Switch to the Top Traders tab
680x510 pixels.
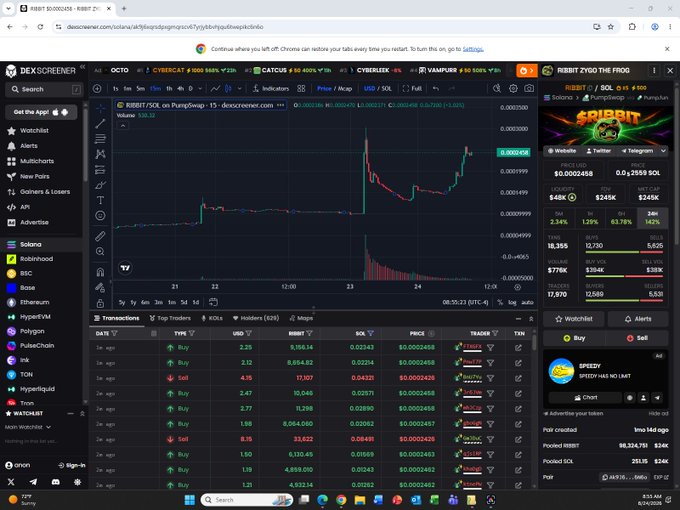(170, 318)
